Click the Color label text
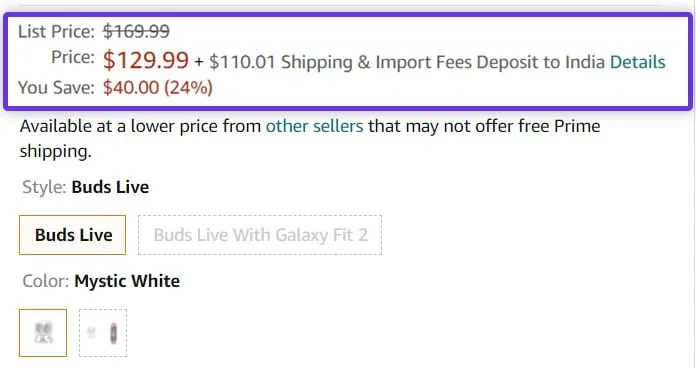Image resolution: width=696 pixels, height=368 pixels. click(x=46, y=281)
